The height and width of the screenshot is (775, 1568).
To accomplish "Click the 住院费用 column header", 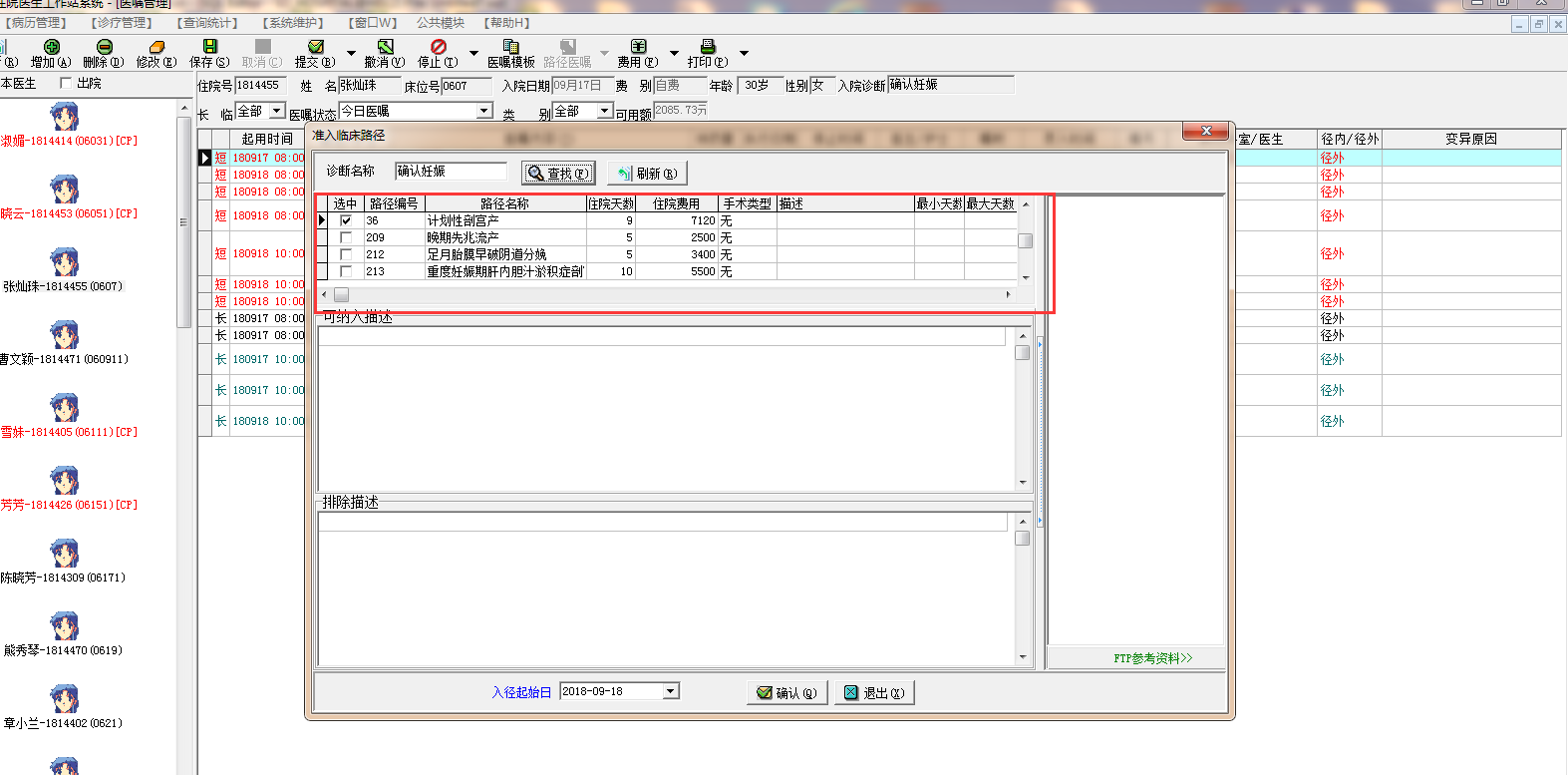I will 676,203.
